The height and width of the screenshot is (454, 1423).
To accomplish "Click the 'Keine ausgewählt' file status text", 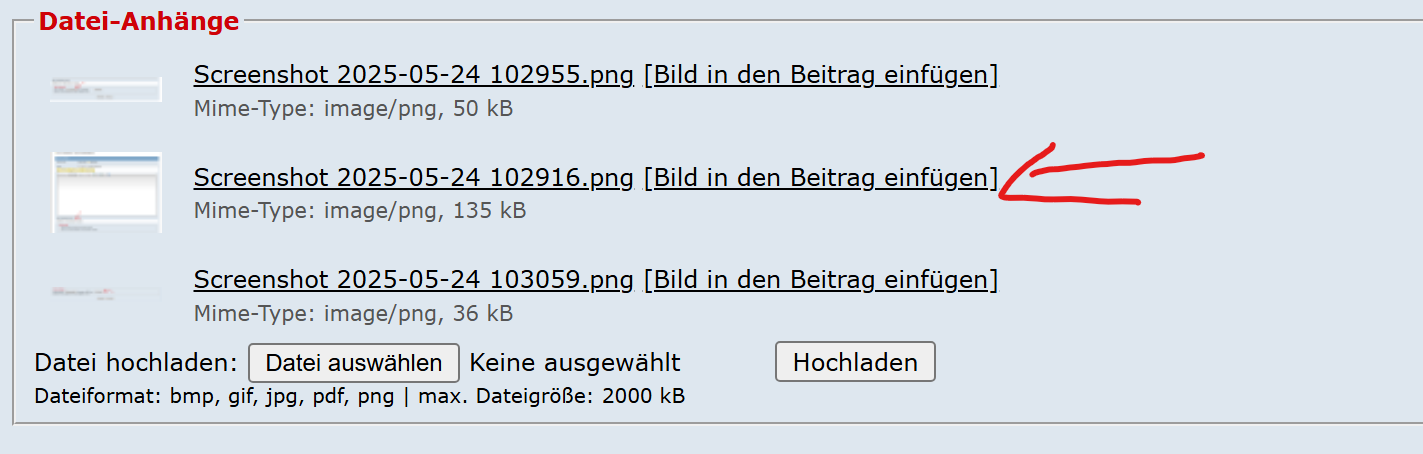I will (x=575, y=362).
